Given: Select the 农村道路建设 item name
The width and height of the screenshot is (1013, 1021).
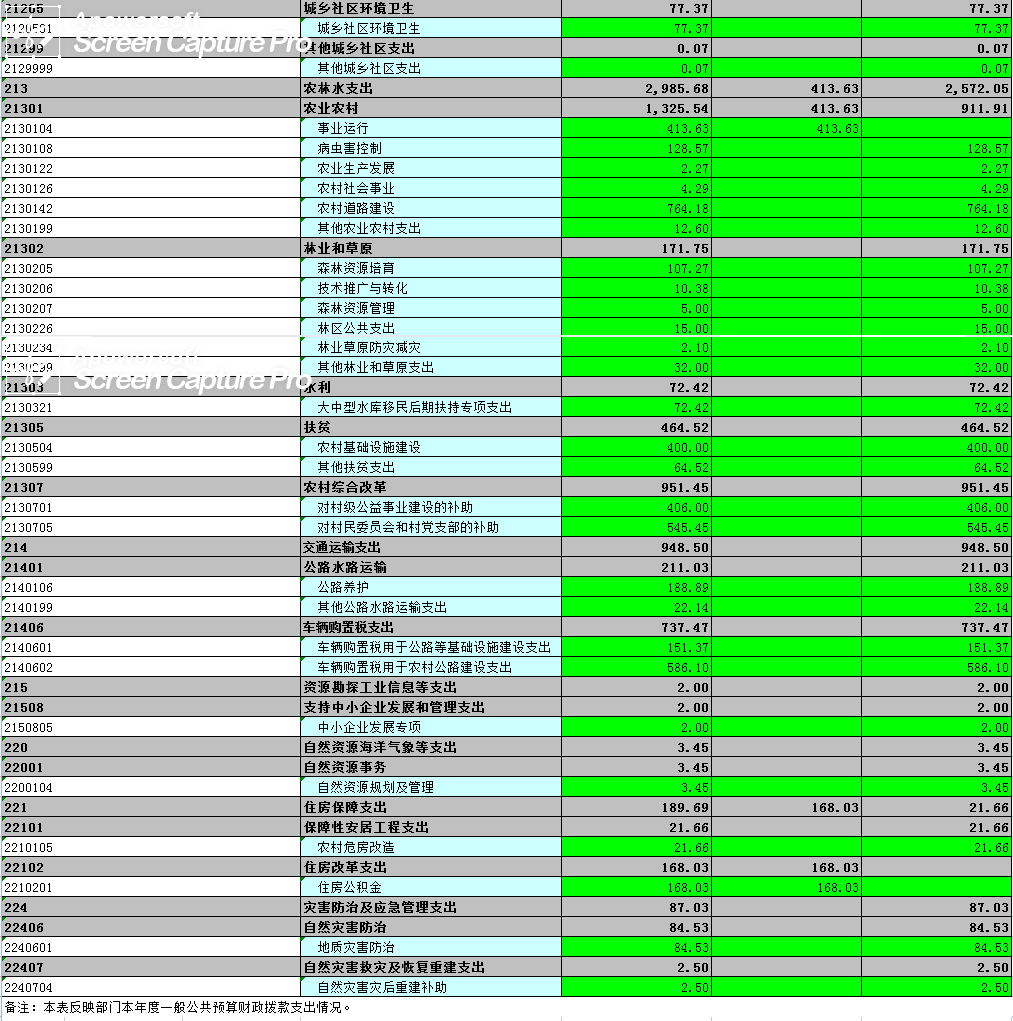Looking at the screenshot, I should click(431, 208).
